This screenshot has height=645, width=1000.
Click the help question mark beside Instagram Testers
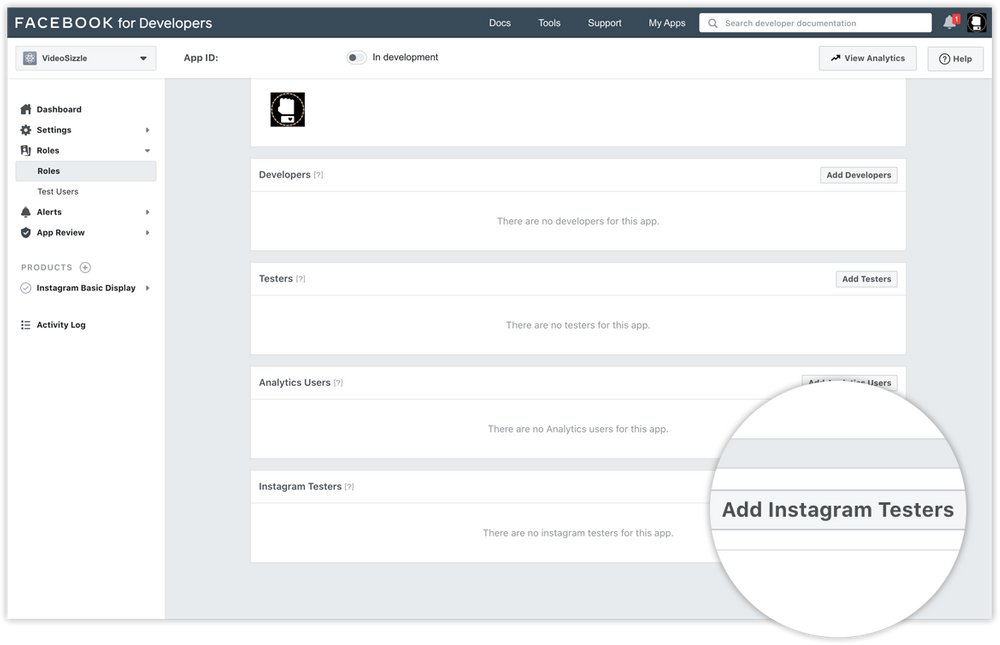349,487
